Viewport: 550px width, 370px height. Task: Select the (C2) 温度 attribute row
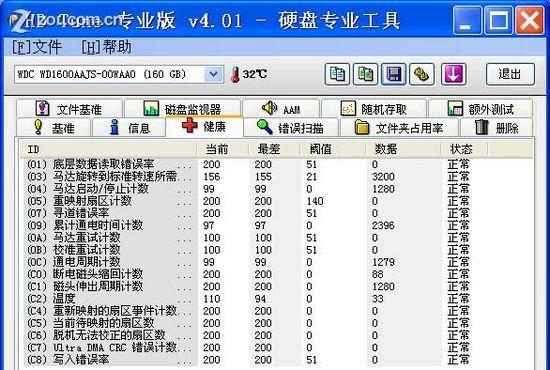(x=277, y=299)
